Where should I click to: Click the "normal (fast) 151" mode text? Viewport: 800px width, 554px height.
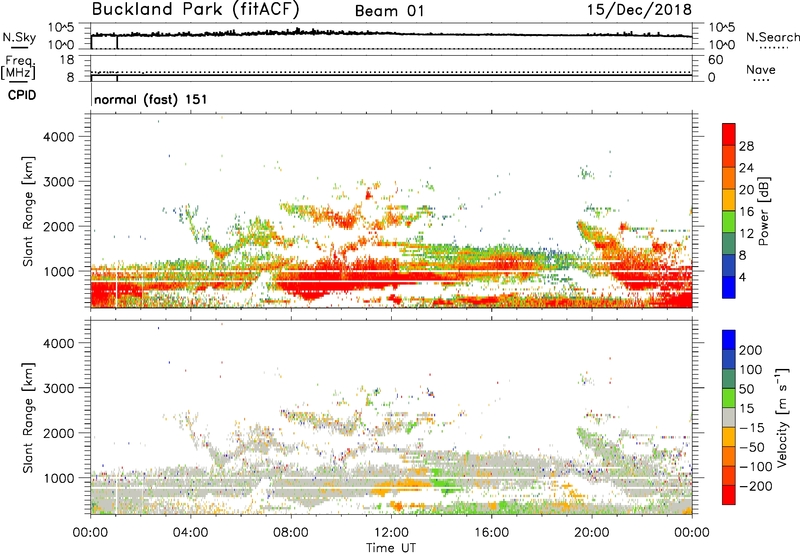click(x=151, y=99)
